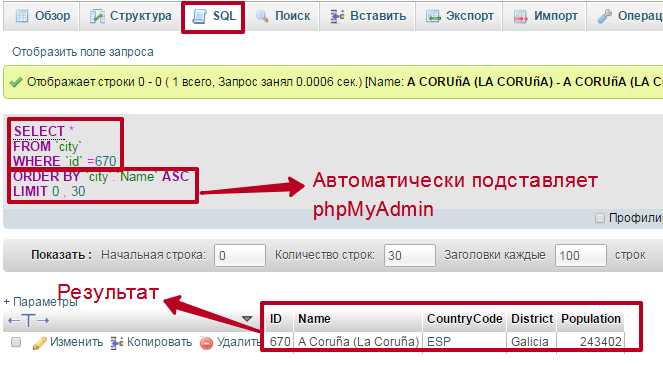Open the Экспорт tab
This screenshot has width=663, height=365.
point(459,16)
